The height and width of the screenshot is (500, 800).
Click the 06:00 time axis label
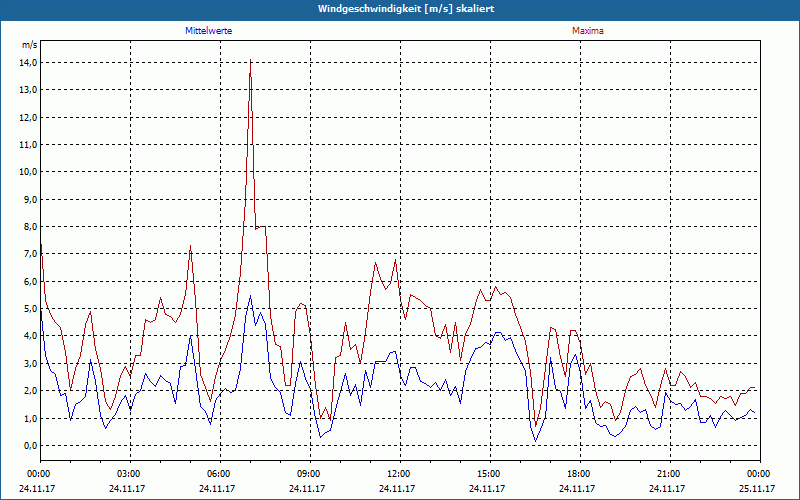pos(220,474)
